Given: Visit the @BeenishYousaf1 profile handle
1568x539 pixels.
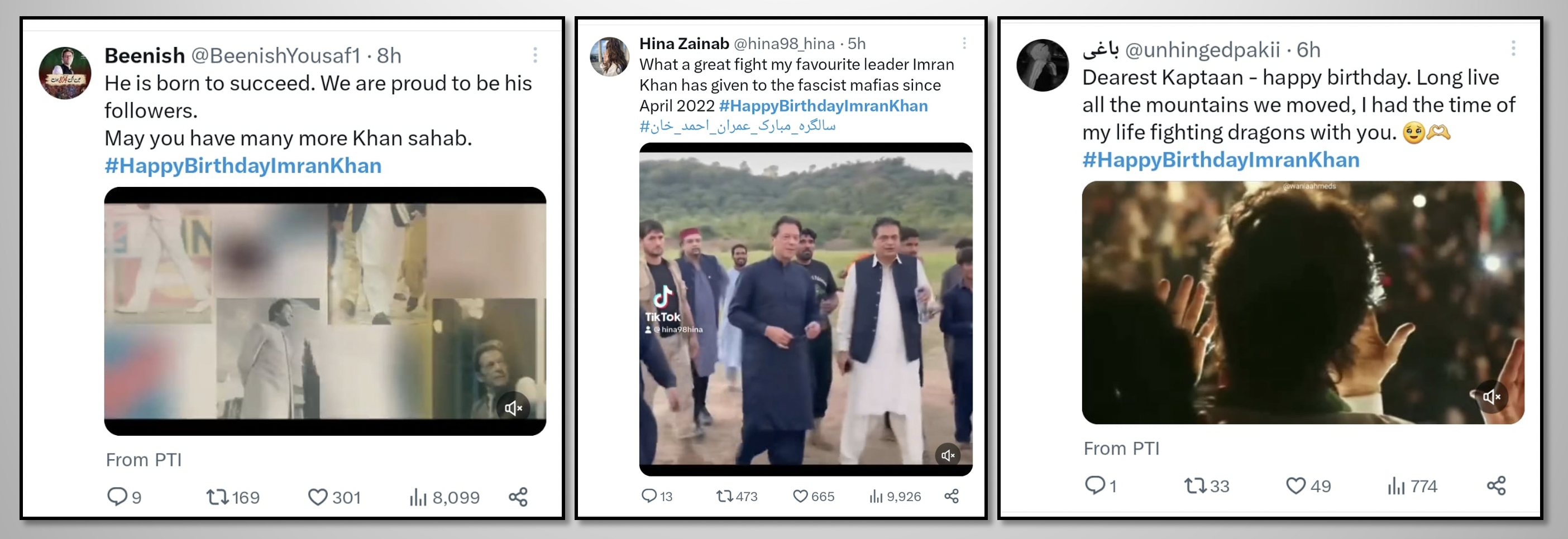Looking at the screenshot, I should pyautogui.click(x=276, y=55).
